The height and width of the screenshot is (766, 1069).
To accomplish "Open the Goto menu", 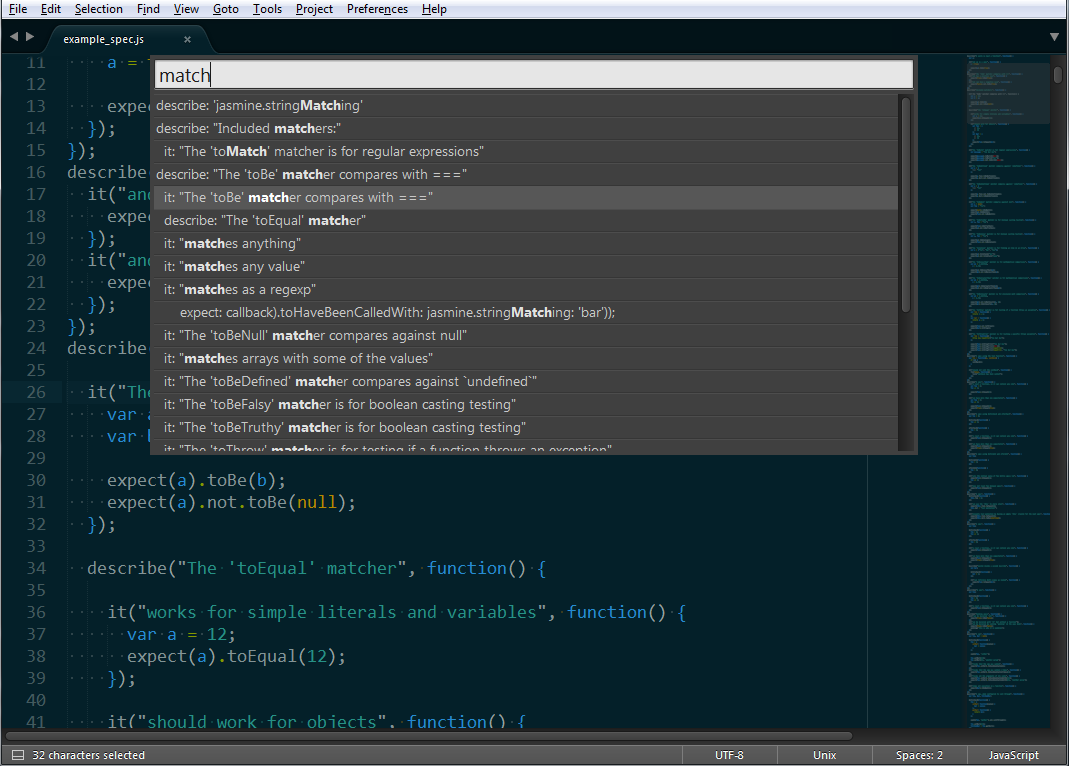I will 226,9.
